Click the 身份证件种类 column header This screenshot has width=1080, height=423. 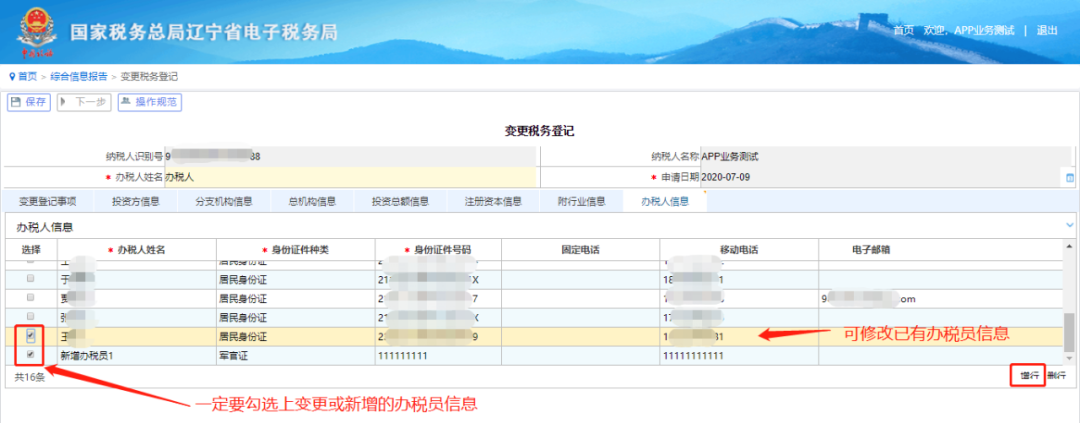tap(295, 249)
